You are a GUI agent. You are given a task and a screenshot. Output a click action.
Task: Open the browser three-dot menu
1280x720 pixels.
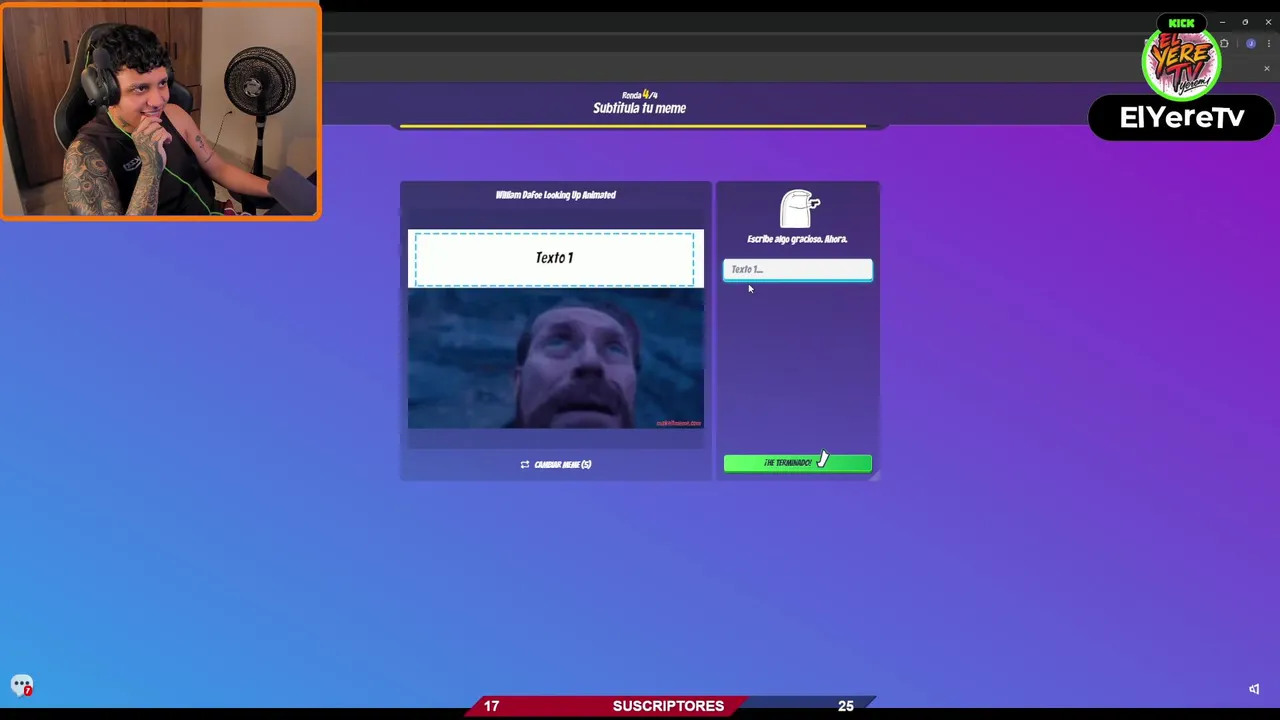(x=1268, y=44)
